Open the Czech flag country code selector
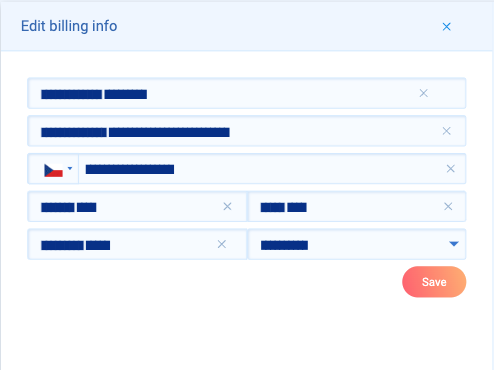The image size is (494, 370). click(x=53, y=169)
